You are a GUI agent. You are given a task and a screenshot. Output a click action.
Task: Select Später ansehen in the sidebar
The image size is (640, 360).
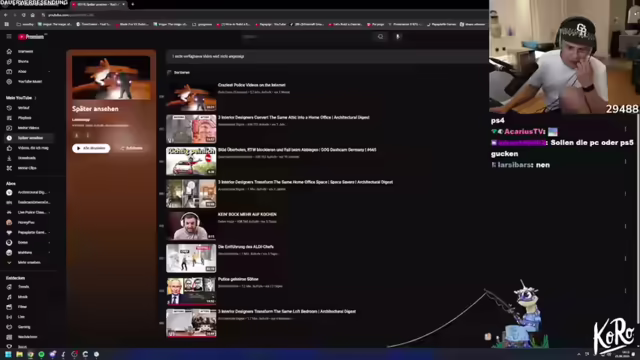pos(30,138)
